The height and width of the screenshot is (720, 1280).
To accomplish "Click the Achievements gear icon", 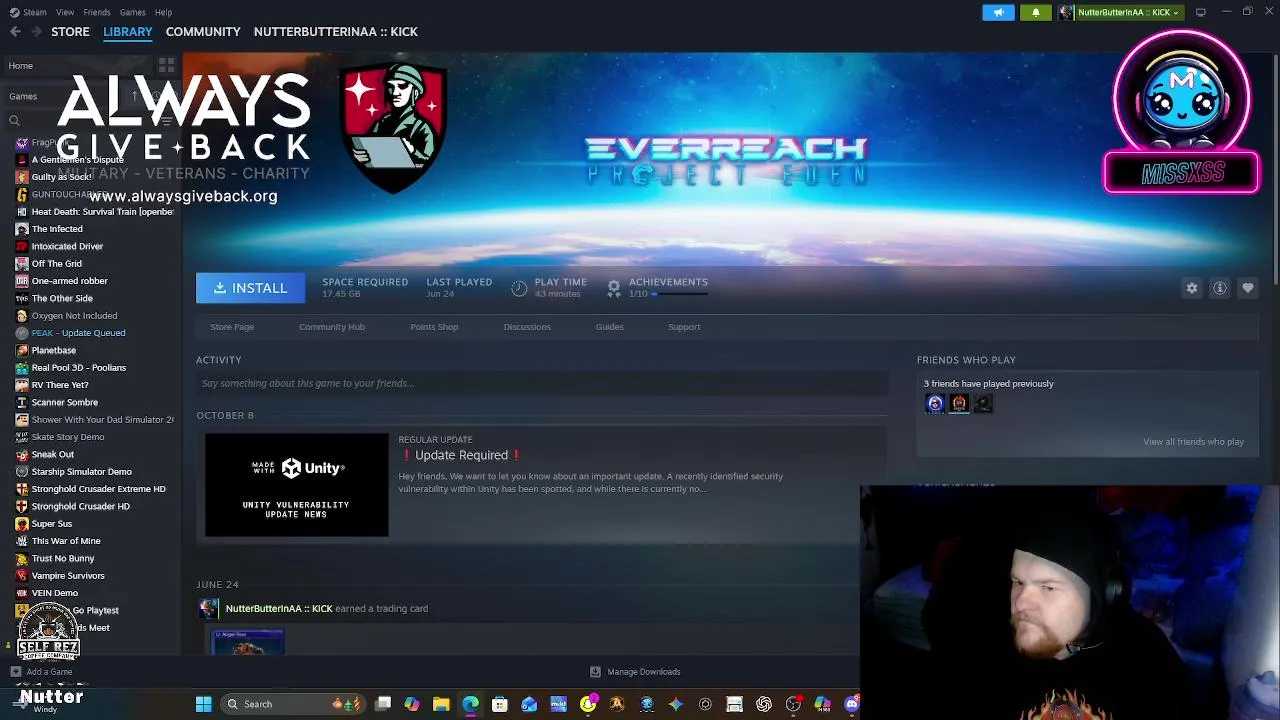I will (x=614, y=288).
